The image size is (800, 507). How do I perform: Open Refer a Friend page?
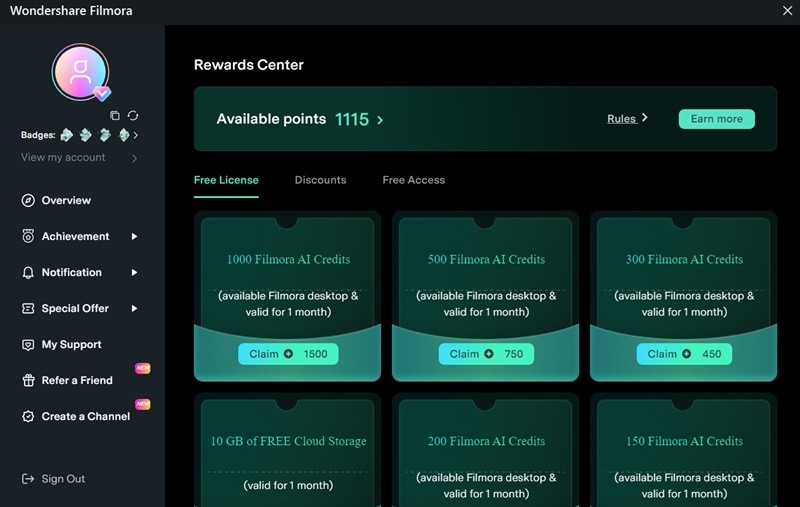(x=77, y=381)
